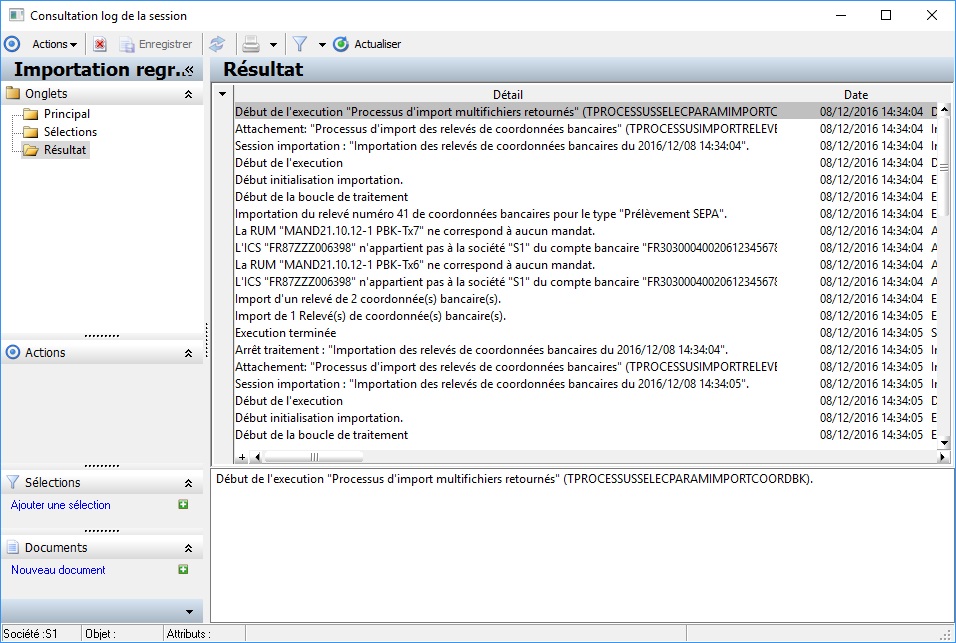Click the plus button beside horizontal scrollbar
The image size is (956, 643).
tap(242, 456)
